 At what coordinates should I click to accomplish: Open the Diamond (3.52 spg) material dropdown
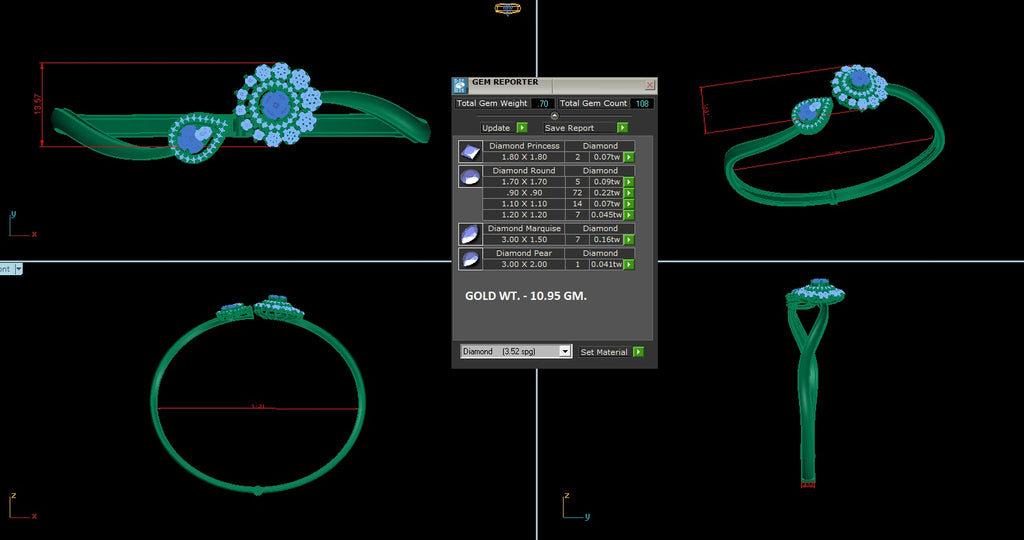pyautogui.click(x=565, y=352)
